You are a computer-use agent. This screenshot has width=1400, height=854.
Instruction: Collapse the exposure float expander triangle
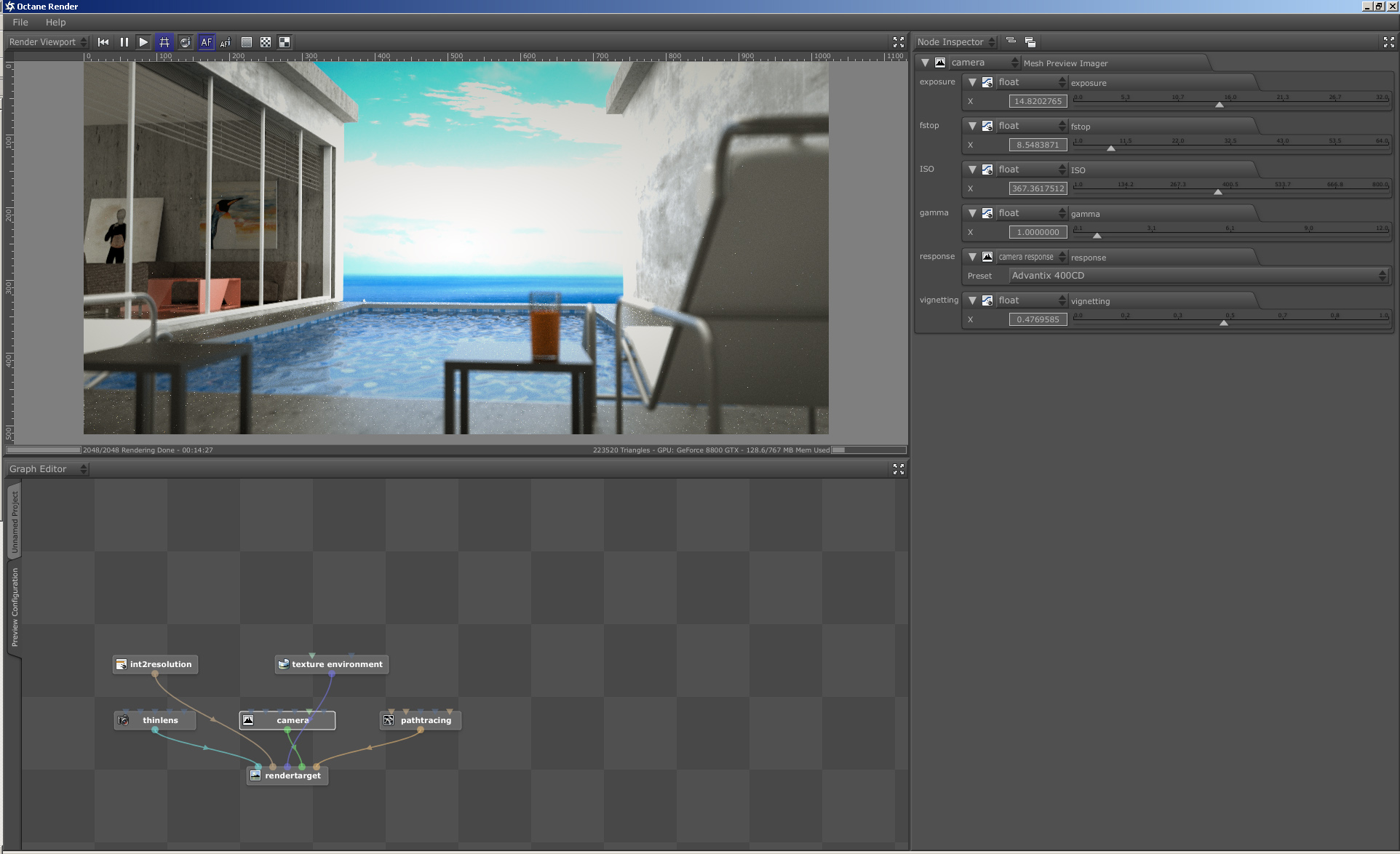[972, 82]
